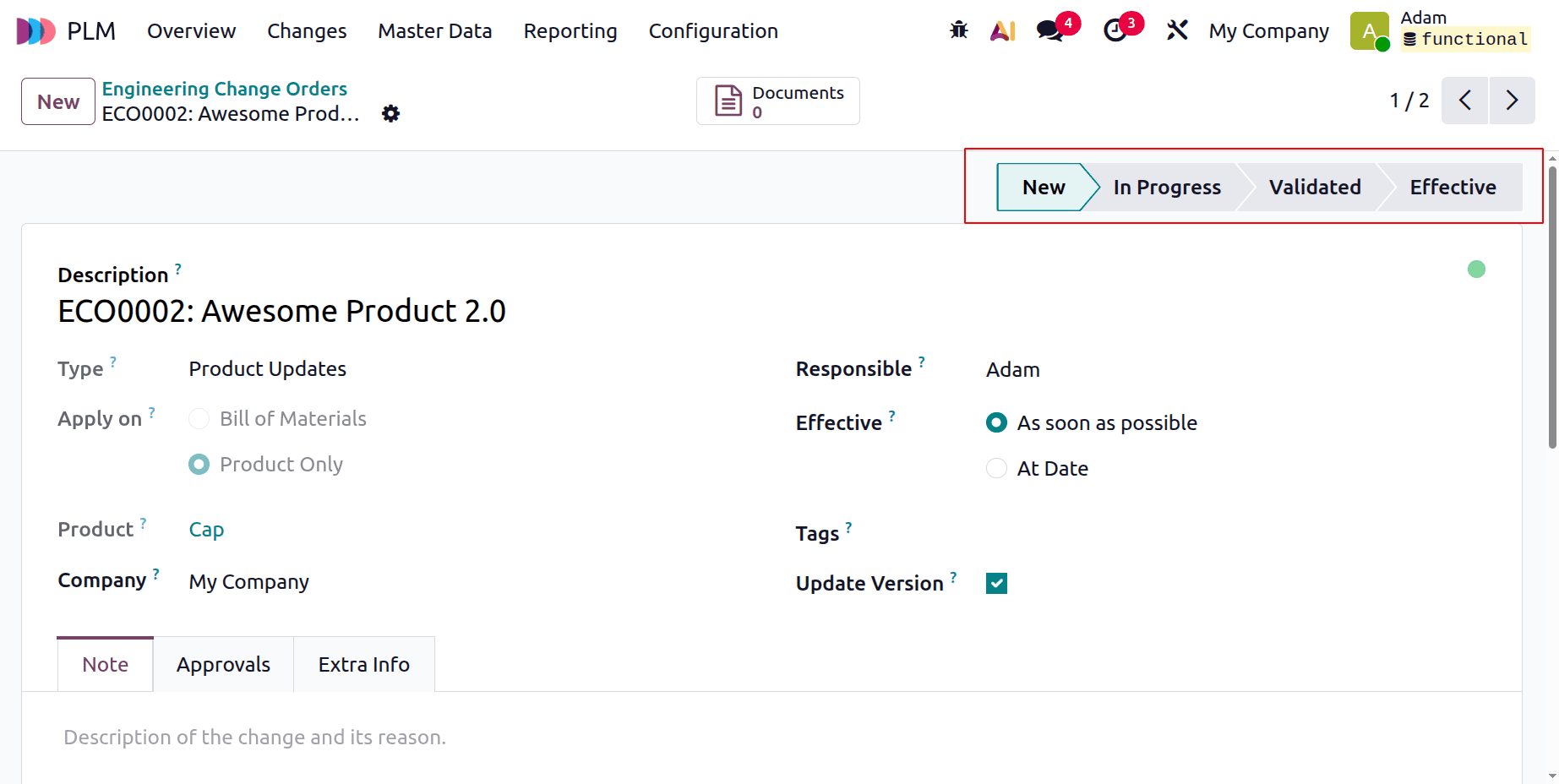
Task: Click the Type field help icon
Action: [113, 362]
